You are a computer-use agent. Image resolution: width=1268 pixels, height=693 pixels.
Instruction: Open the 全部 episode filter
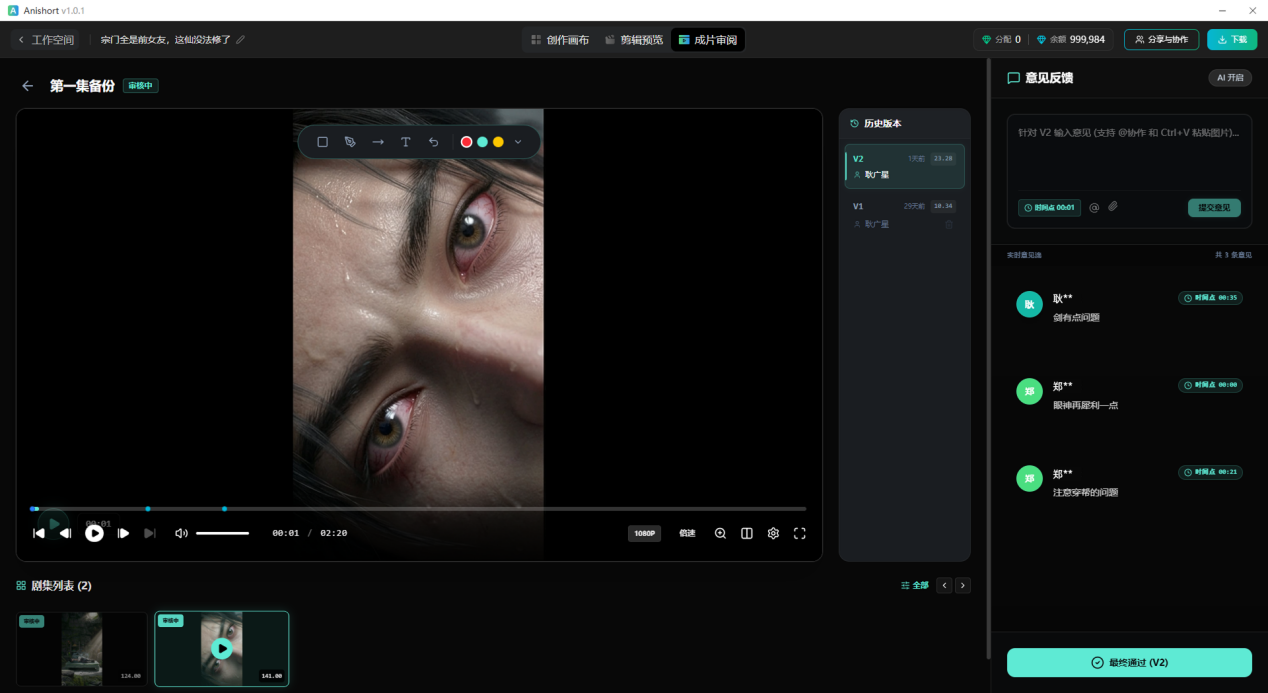pyautogui.click(x=914, y=585)
